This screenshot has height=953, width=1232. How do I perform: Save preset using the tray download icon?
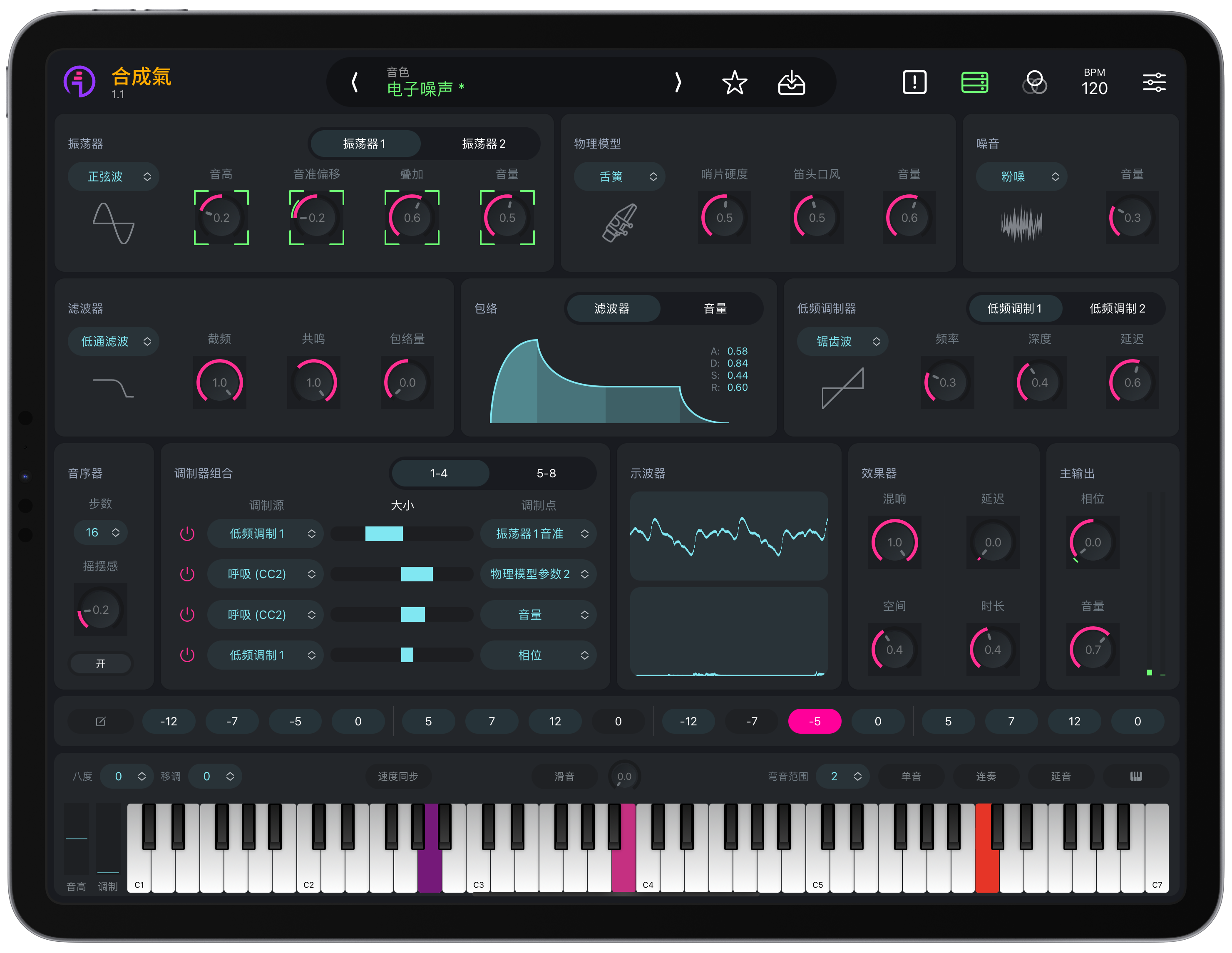[x=791, y=82]
